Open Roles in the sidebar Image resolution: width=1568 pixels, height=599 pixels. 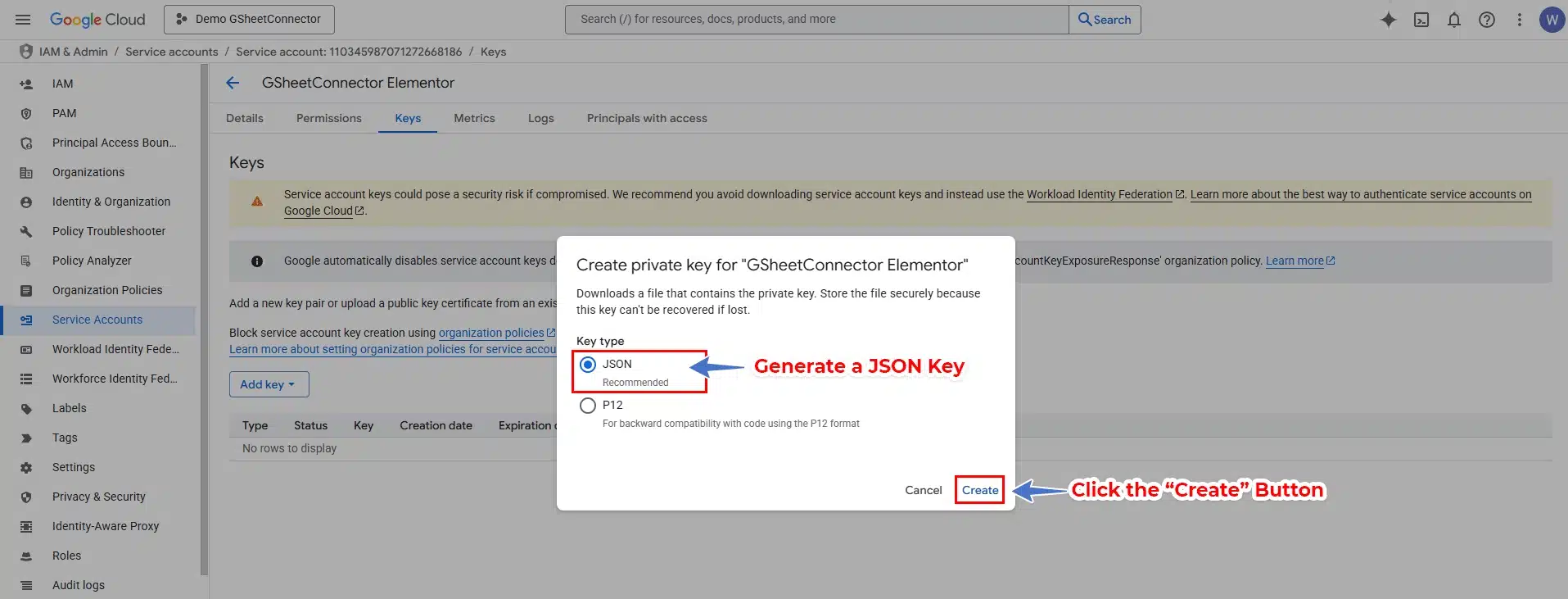coord(66,556)
